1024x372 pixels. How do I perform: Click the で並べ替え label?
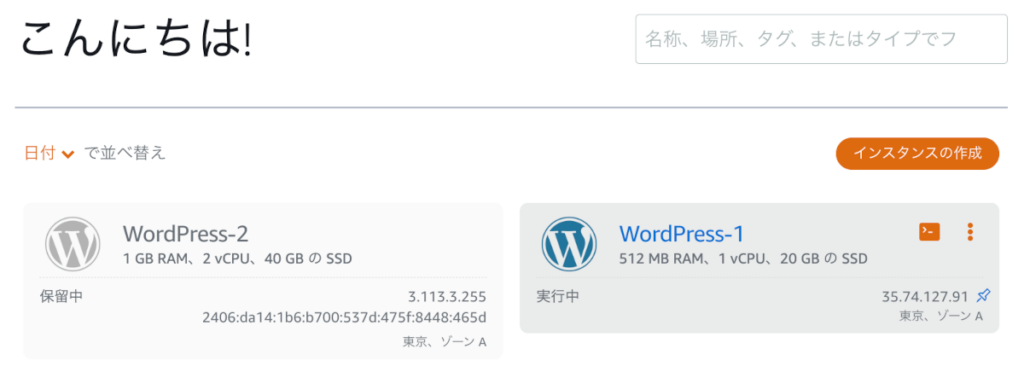tap(125, 153)
